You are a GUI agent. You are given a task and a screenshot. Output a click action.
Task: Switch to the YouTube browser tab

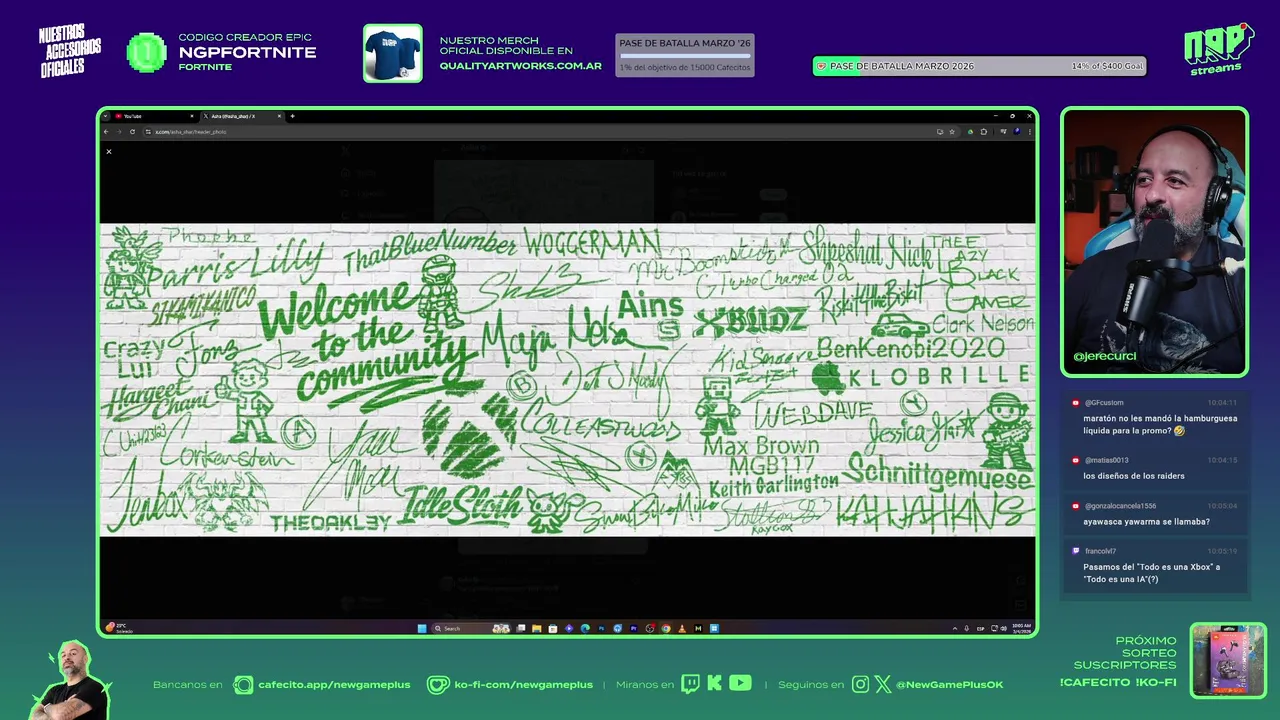(154, 116)
